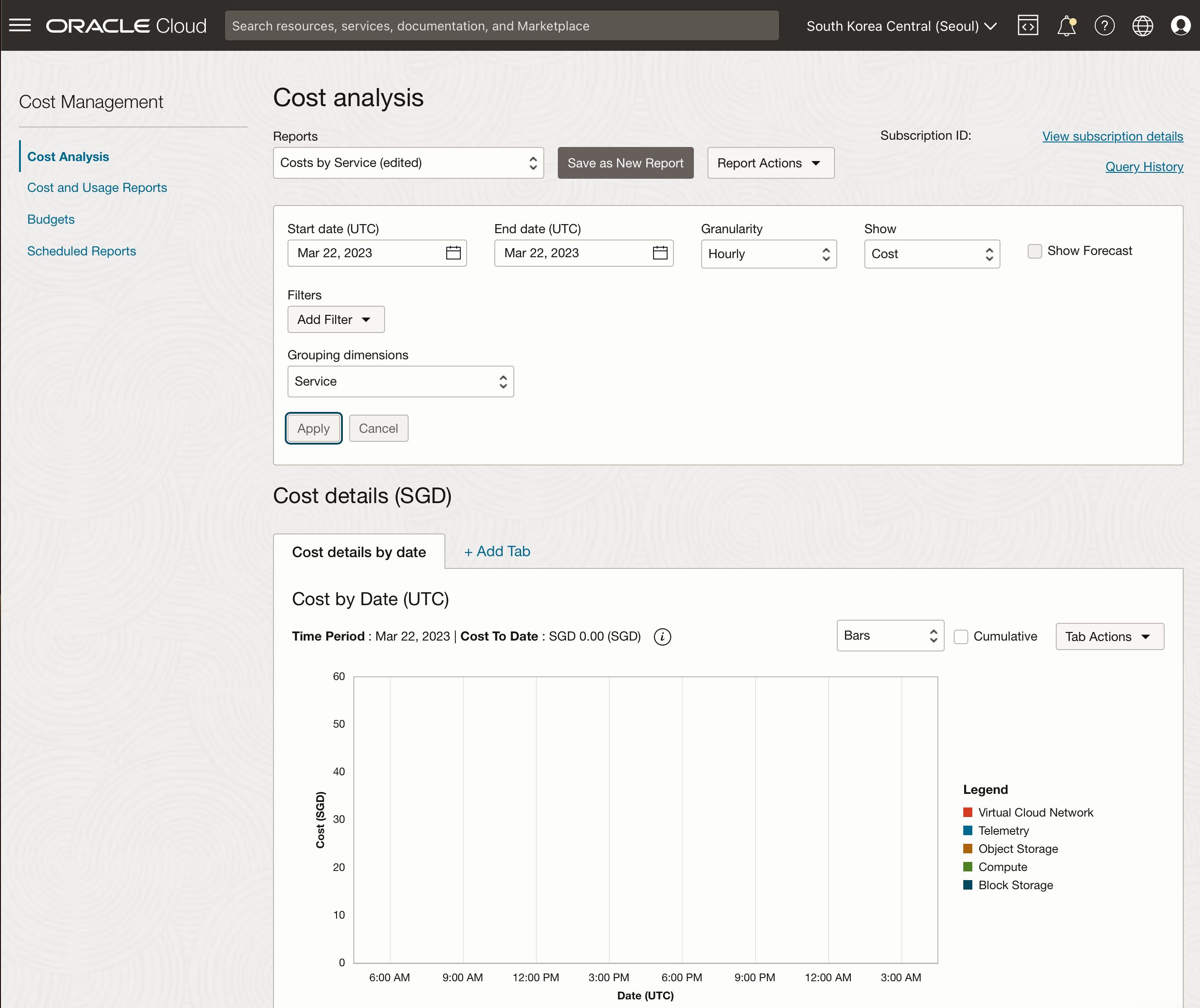This screenshot has width=1200, height=1008.
Task: Click the Cost To Date info icon
Action: click(662, 636)
